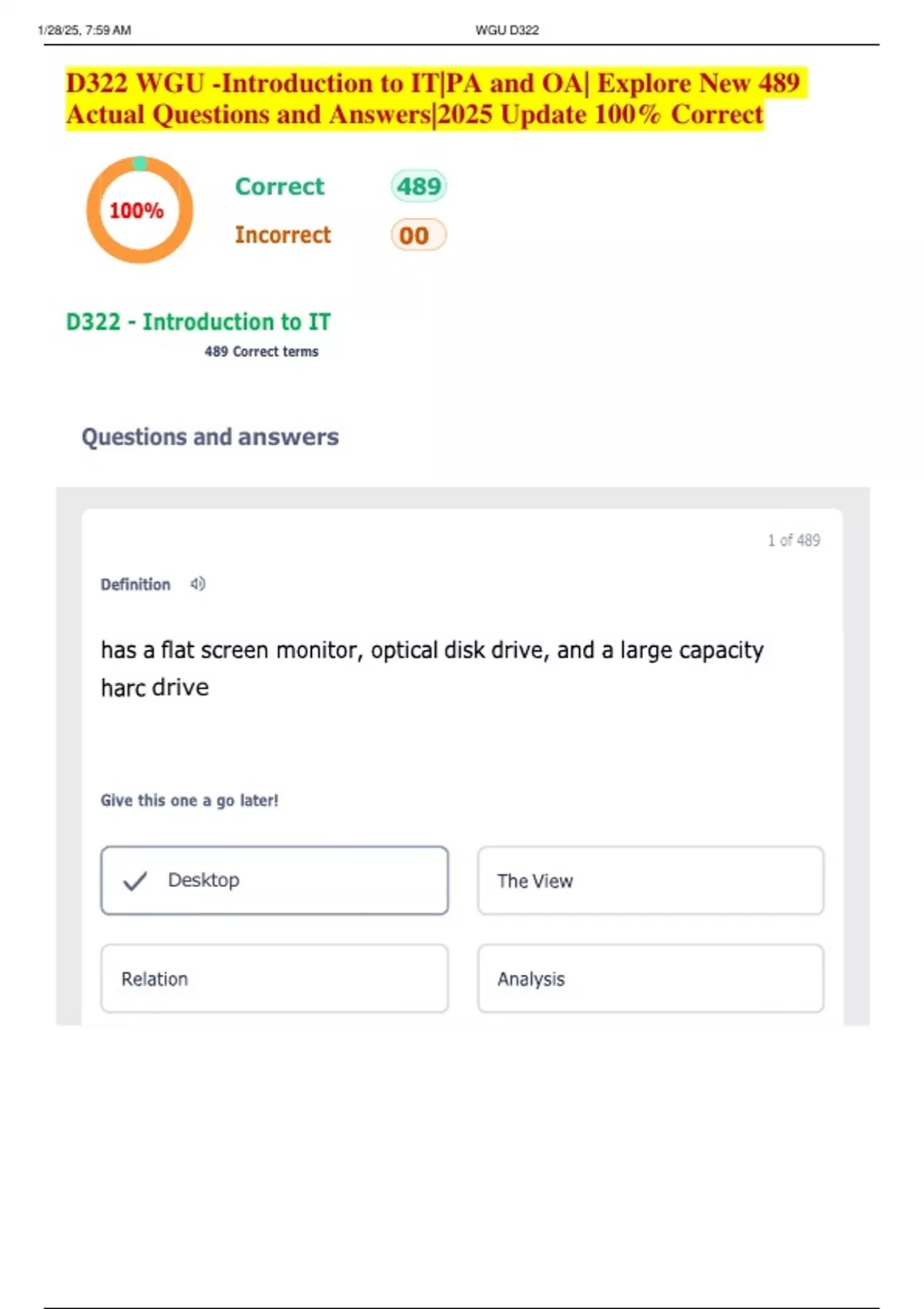Viewport: 924px width, 1309px height.
Task: Click the orange "Incorrect" label
Action: tap(283, 235)
